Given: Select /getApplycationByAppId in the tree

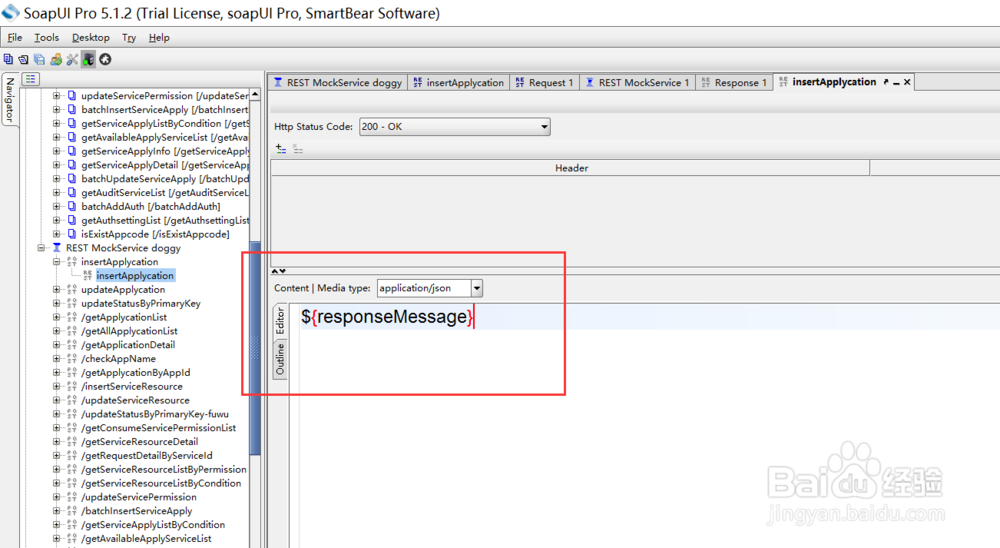Looking at the screenshot, I should [135, 372].
